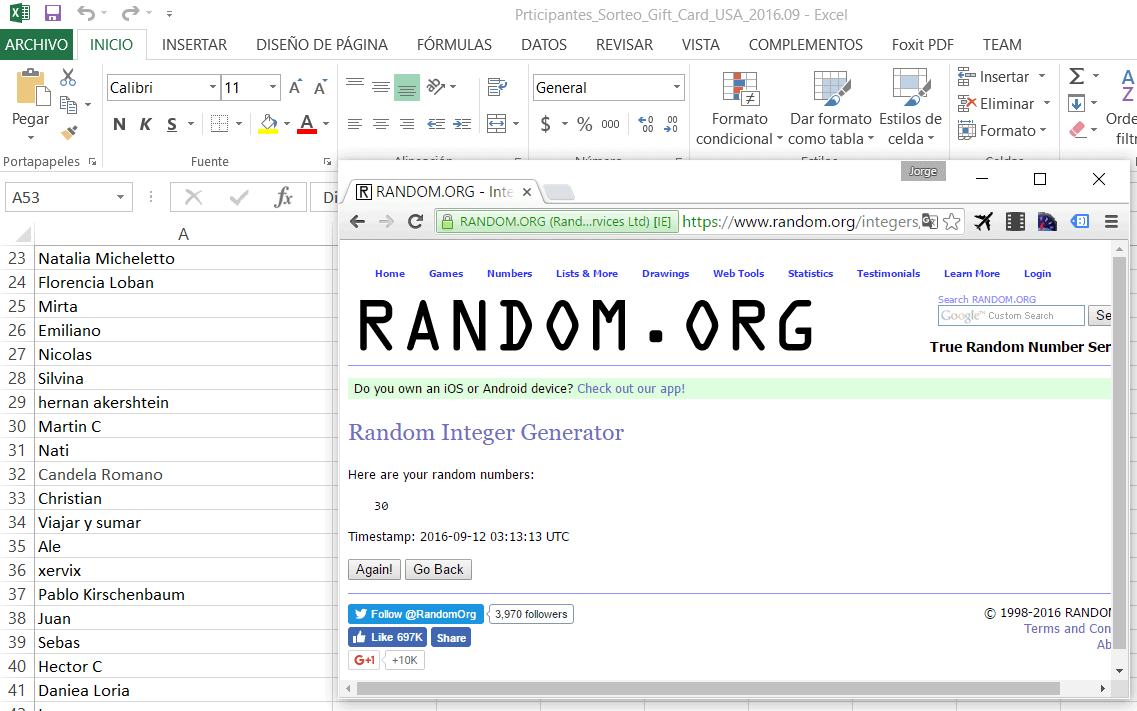
Task: Select cell with Candela Romano
Action: pos(183,475)
